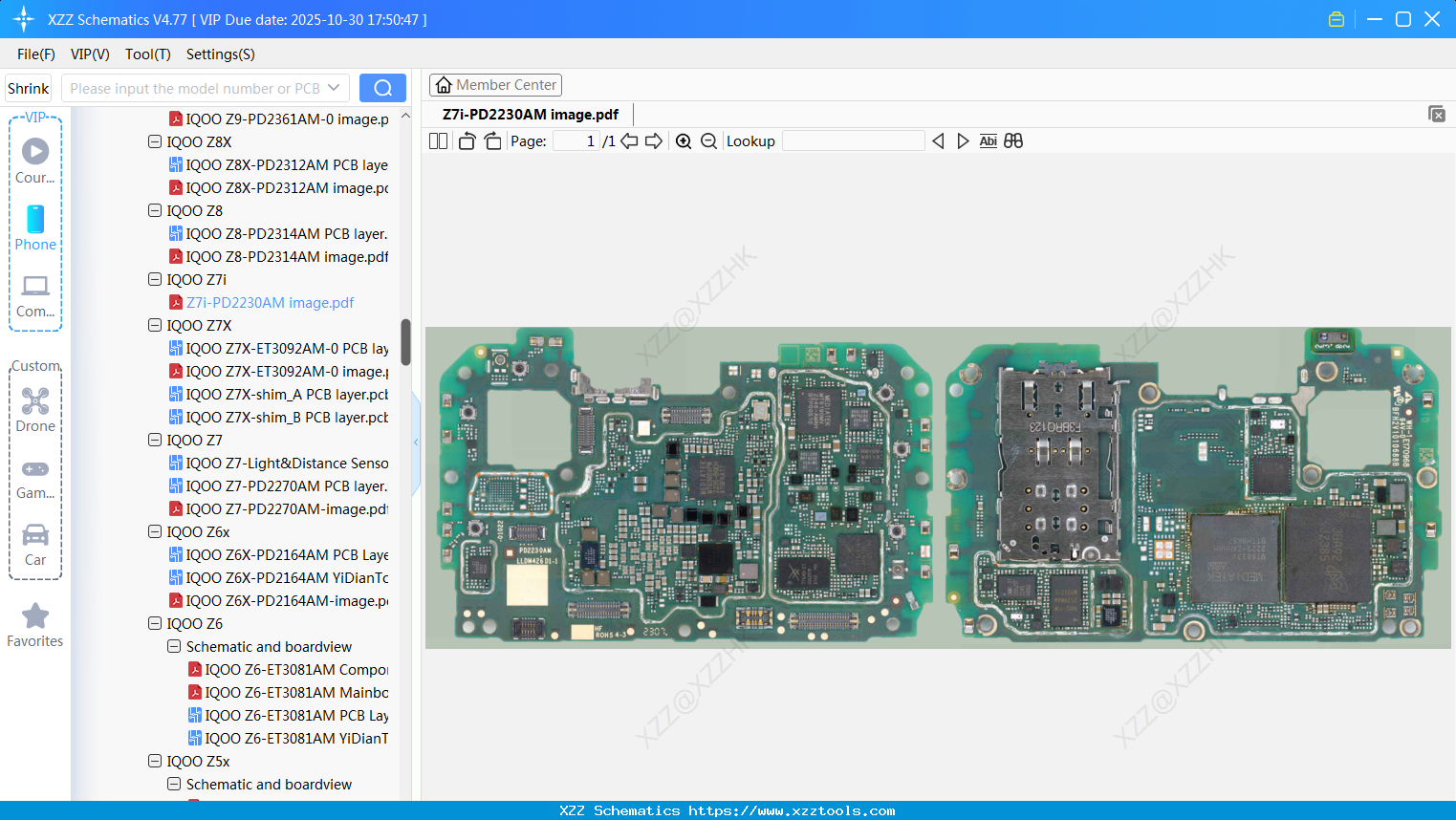Viewport: 1456px width, 820px height.
Task: Open the VIP(V) menu
Action: [90, 54]
